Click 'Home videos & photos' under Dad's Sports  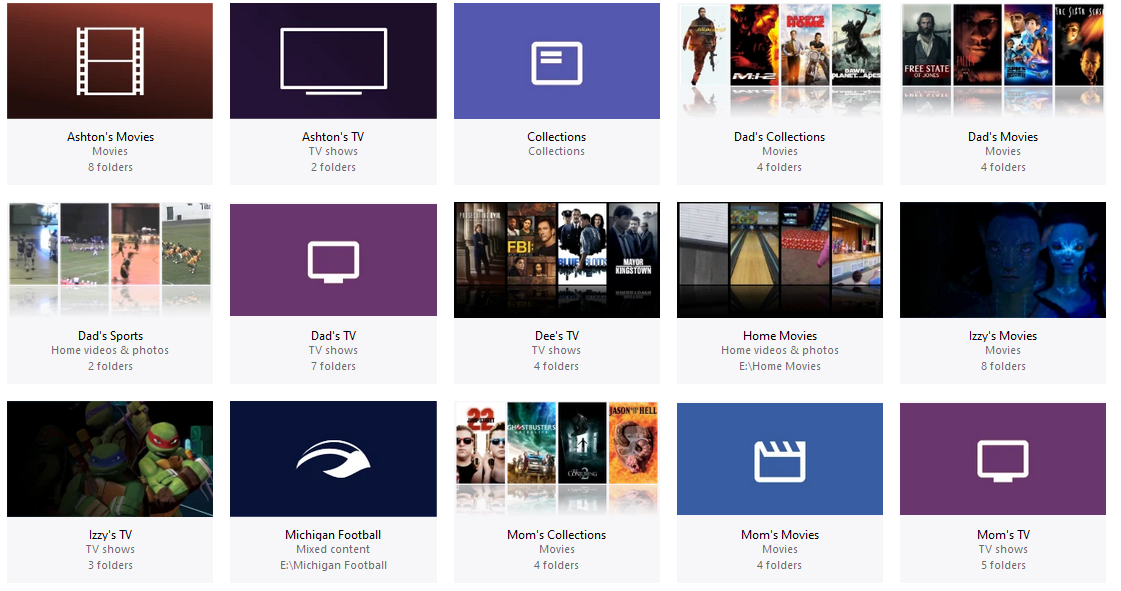[110, 350]
